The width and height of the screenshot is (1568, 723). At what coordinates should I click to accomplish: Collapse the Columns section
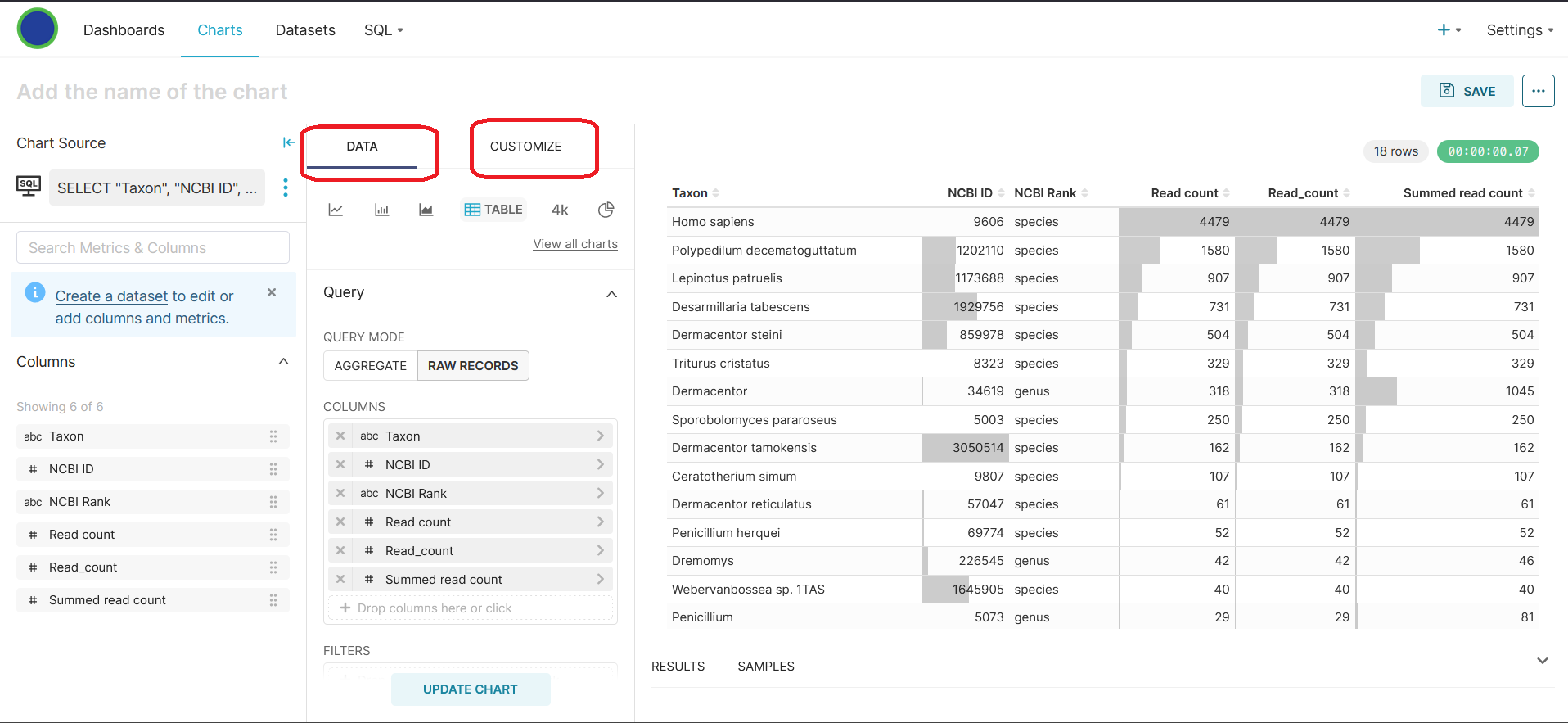coord(283,362)
